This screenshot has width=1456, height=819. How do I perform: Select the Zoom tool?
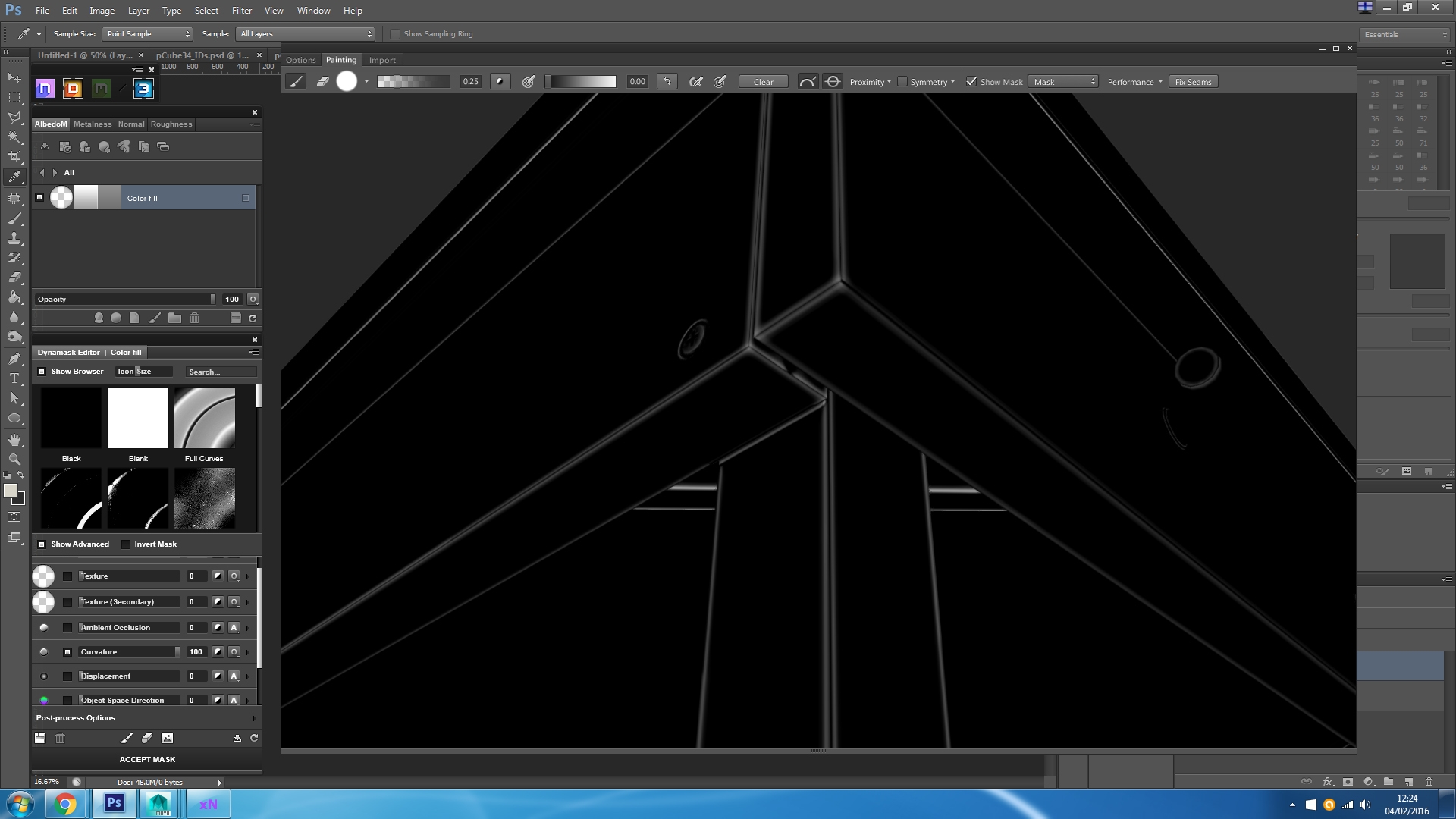pyautogui.click(x=14, y=460)
